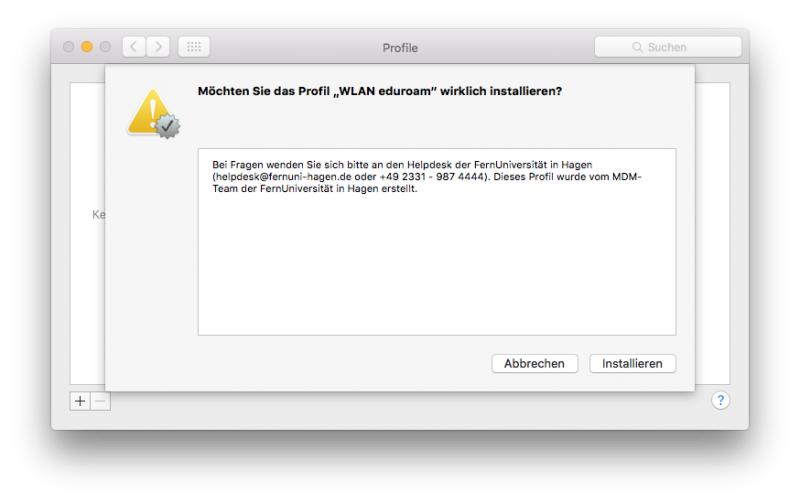Click the profile description text box
Screen dimensions: 800x503
(437, 242)
